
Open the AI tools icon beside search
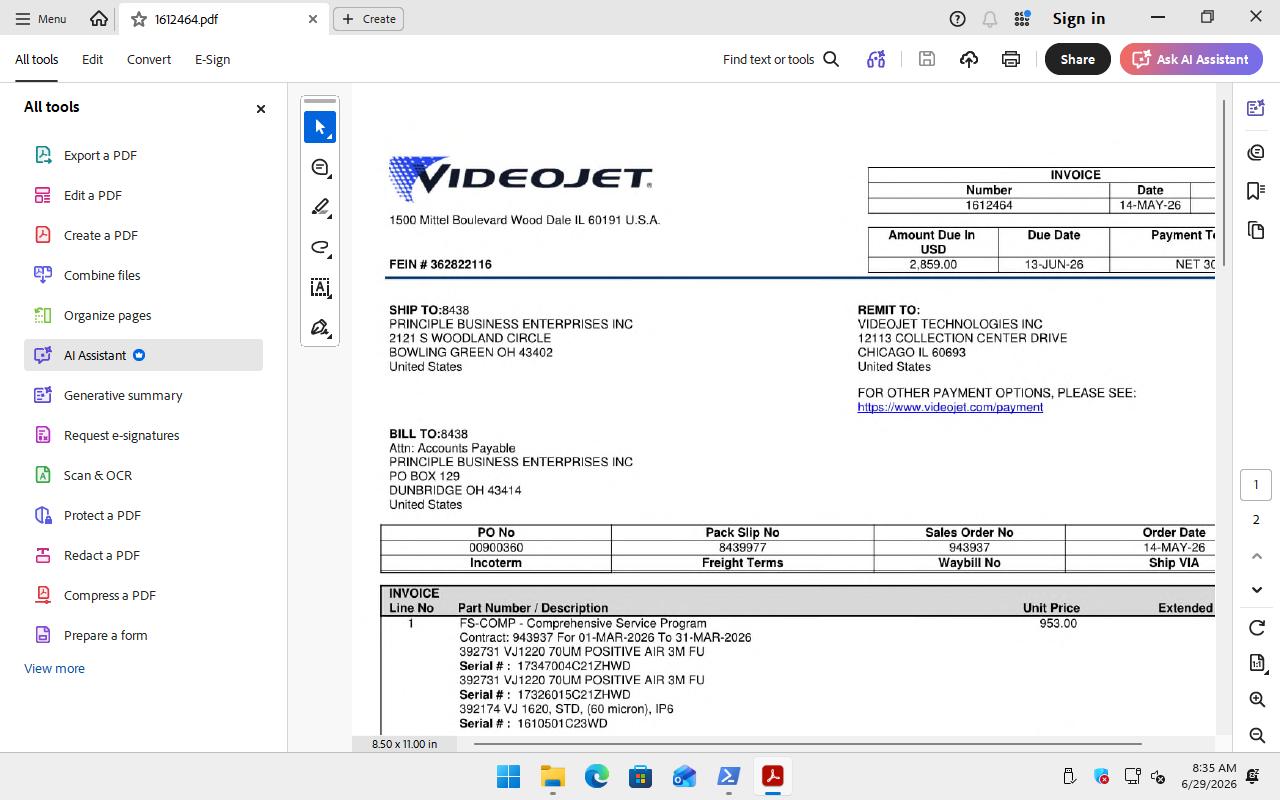[876, 59]
